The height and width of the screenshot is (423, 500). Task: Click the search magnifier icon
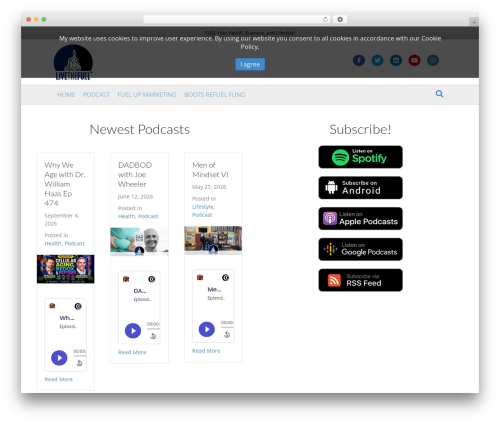(439, 94)
